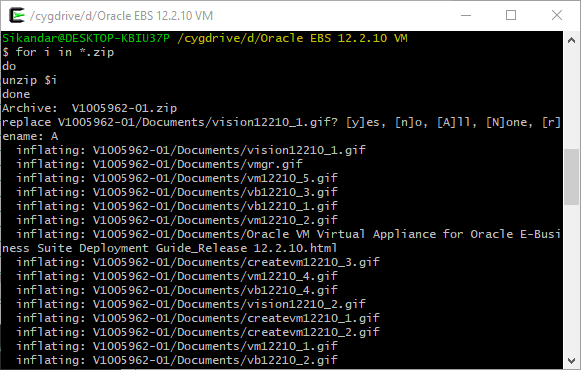Click the scrollbar down arrow
Screen dimensions: 581x370
(x=571, y=360)
